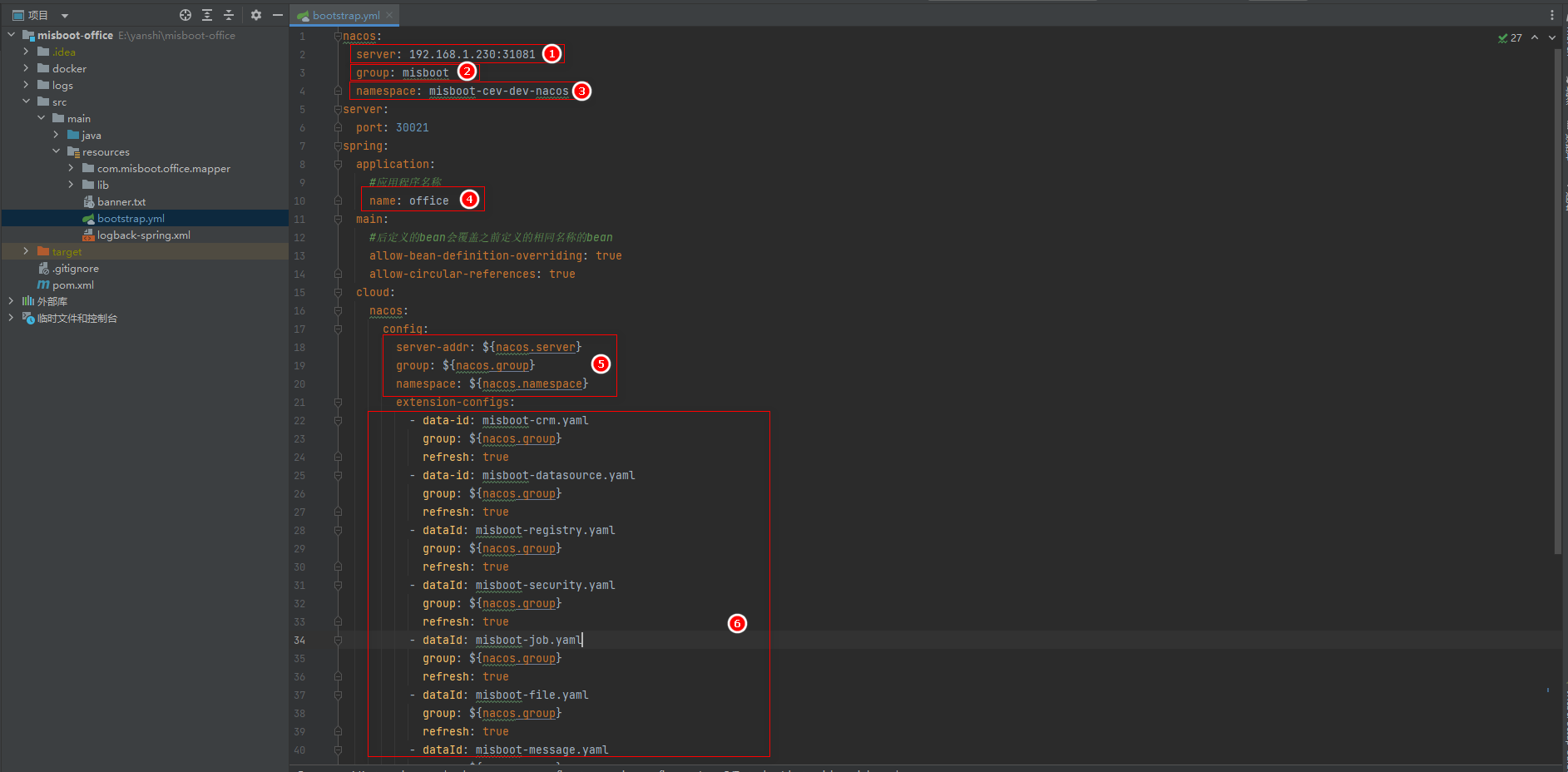
Task: Click the 'name: office' line
Action: (x=408, y=201)
